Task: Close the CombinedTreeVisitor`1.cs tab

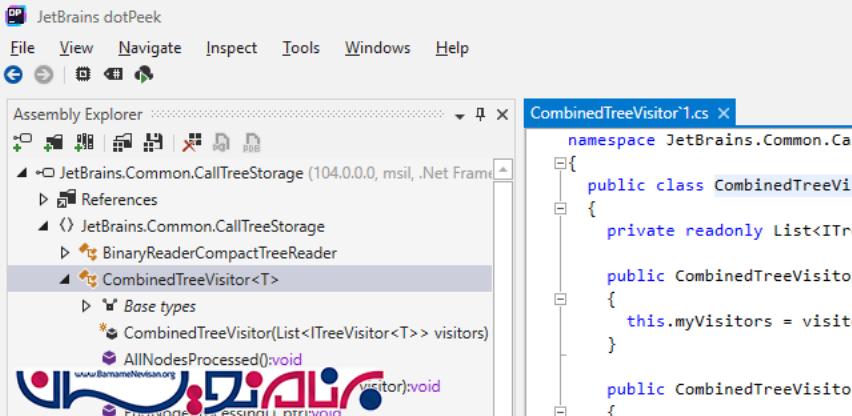Action: (723, 113)
